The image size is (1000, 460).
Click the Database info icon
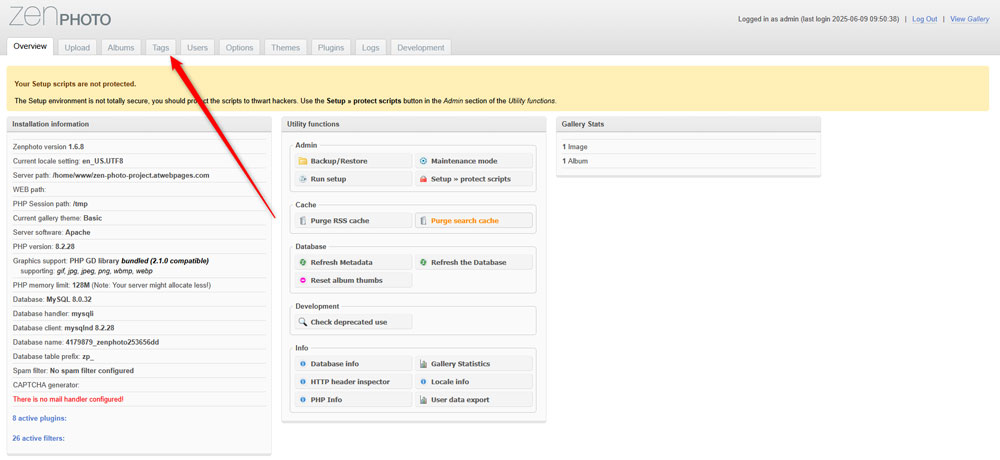click(x=303, y=364)
